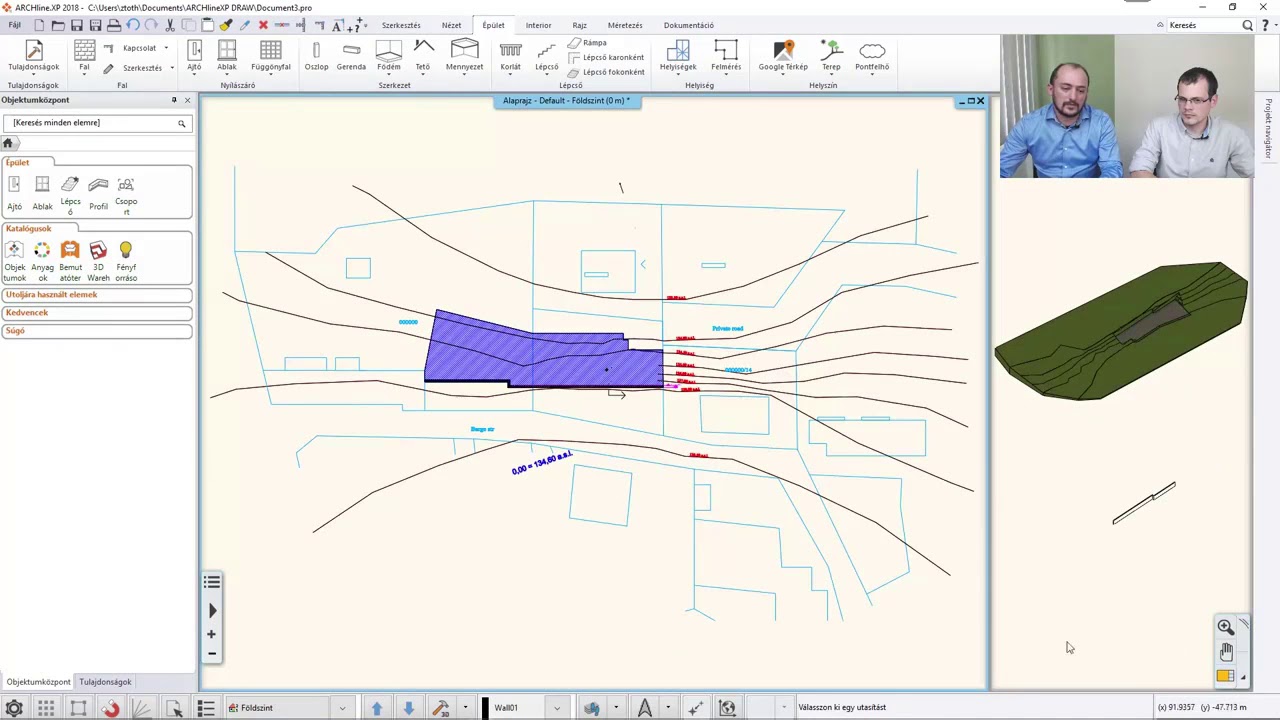The image size is (1280, 720).
Task: Select the Függönyfal curtain wall tool
Action: [271, 56]
